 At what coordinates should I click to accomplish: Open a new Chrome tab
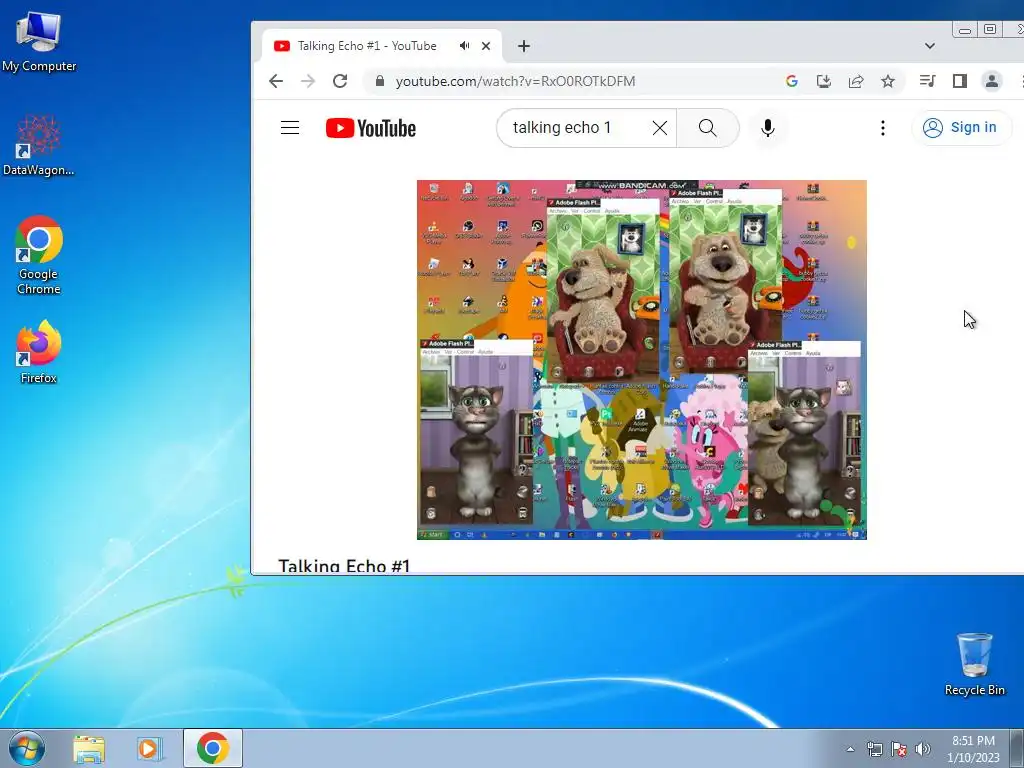click(x=524, y=46)
